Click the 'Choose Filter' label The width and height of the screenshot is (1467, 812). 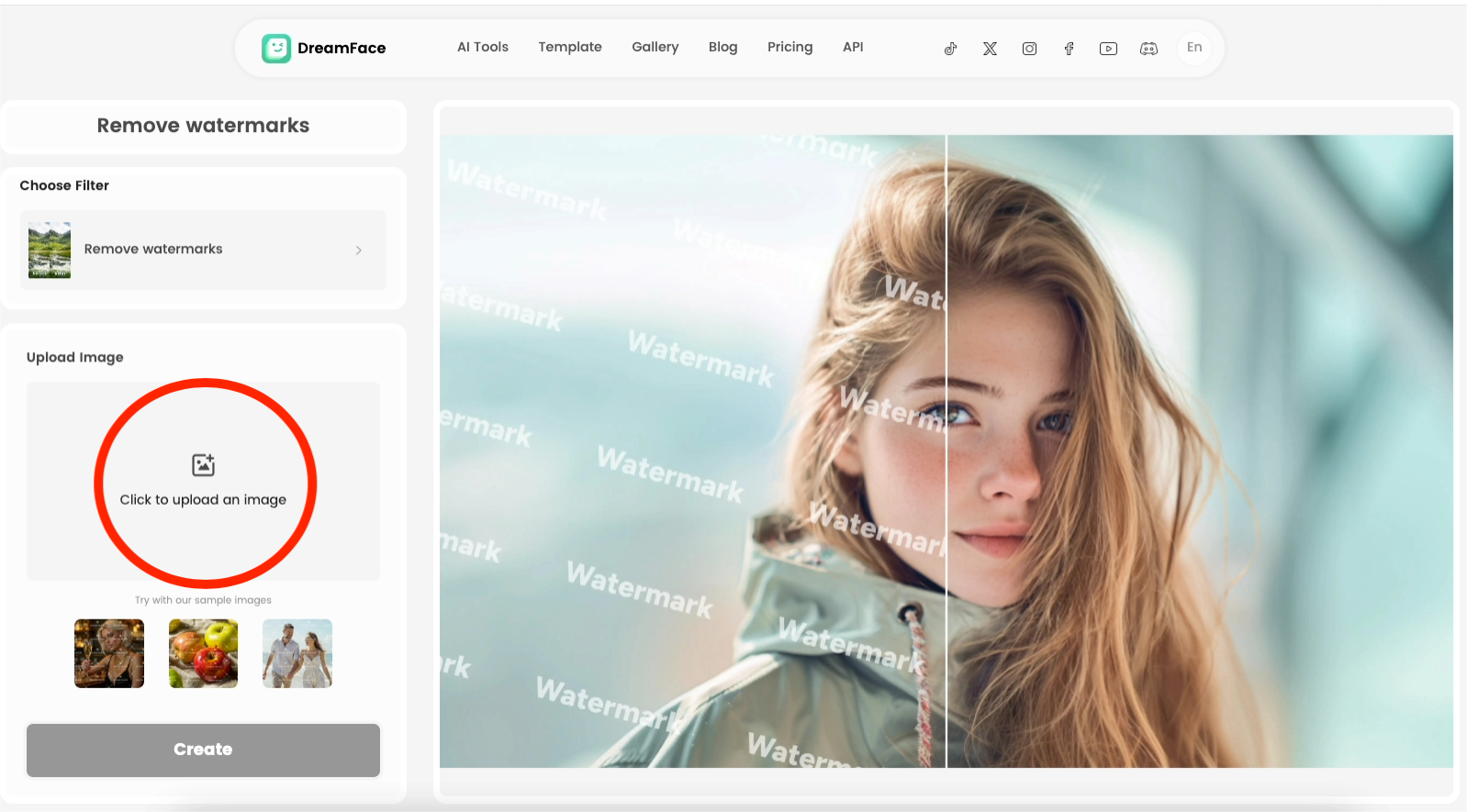pos(64,185)
